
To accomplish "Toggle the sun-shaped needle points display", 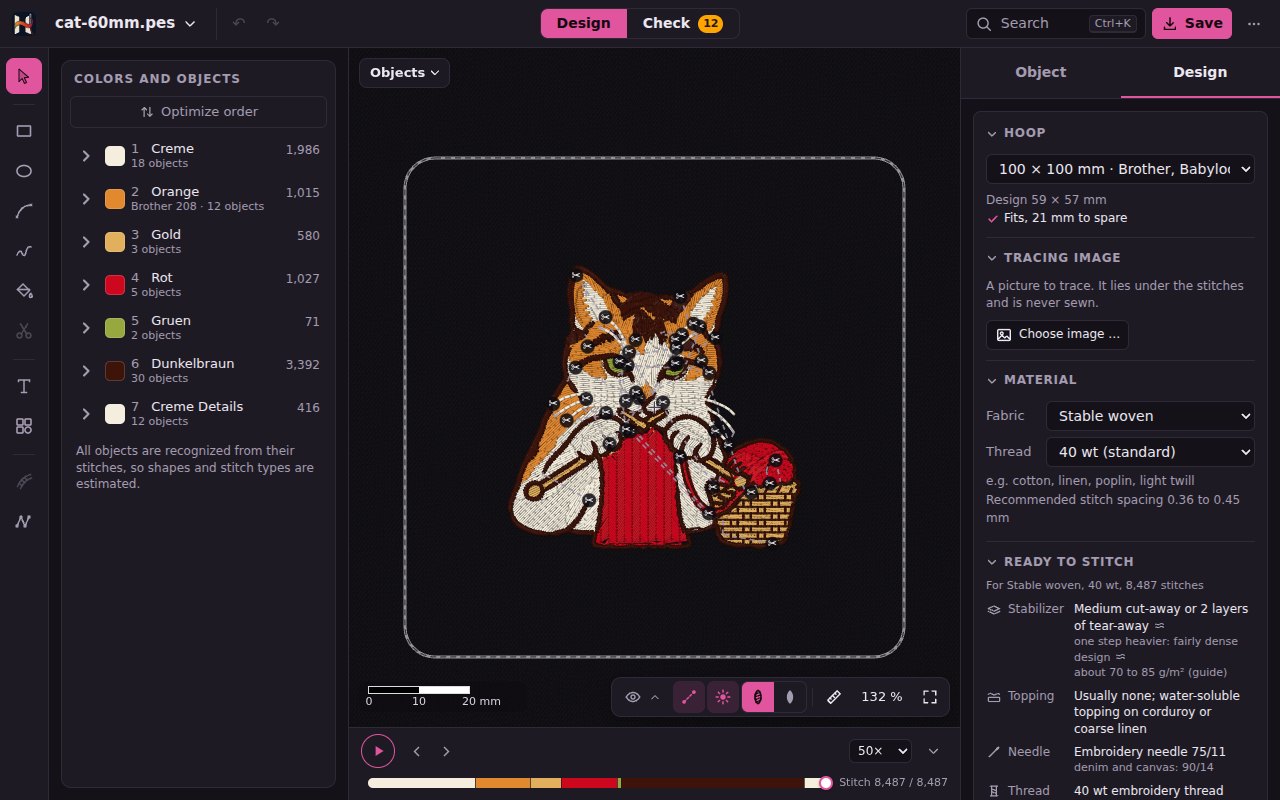I will [x=723, y=697].
